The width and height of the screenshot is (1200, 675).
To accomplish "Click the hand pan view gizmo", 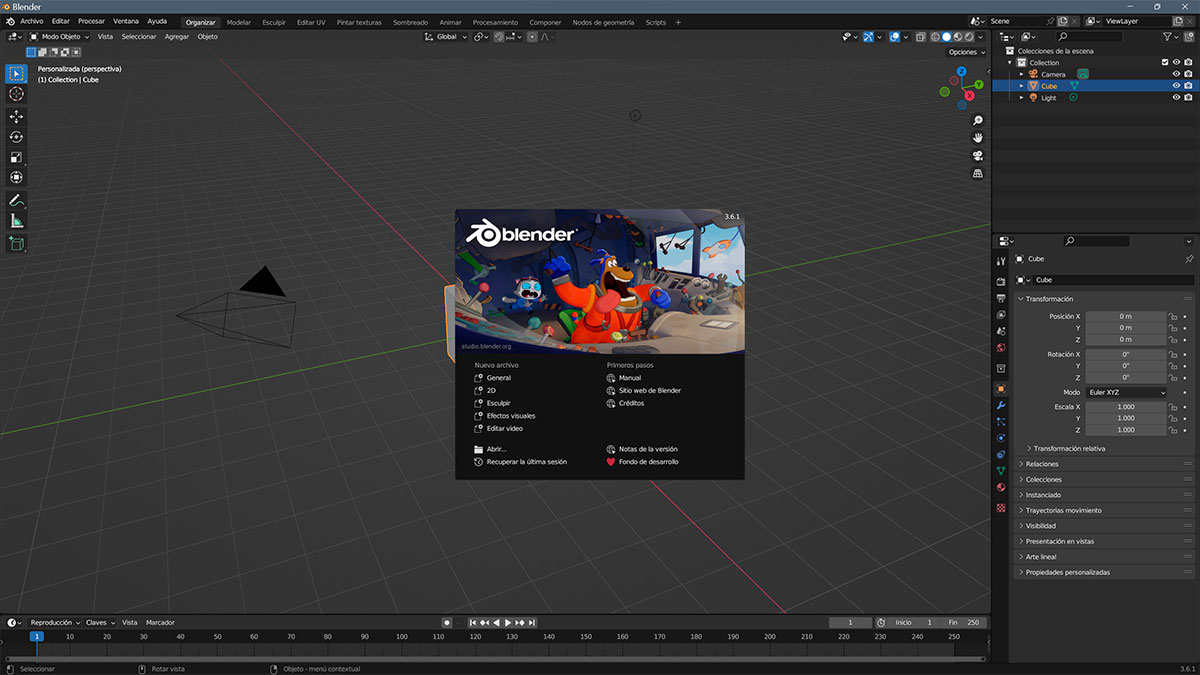I will tap(978, 137).
